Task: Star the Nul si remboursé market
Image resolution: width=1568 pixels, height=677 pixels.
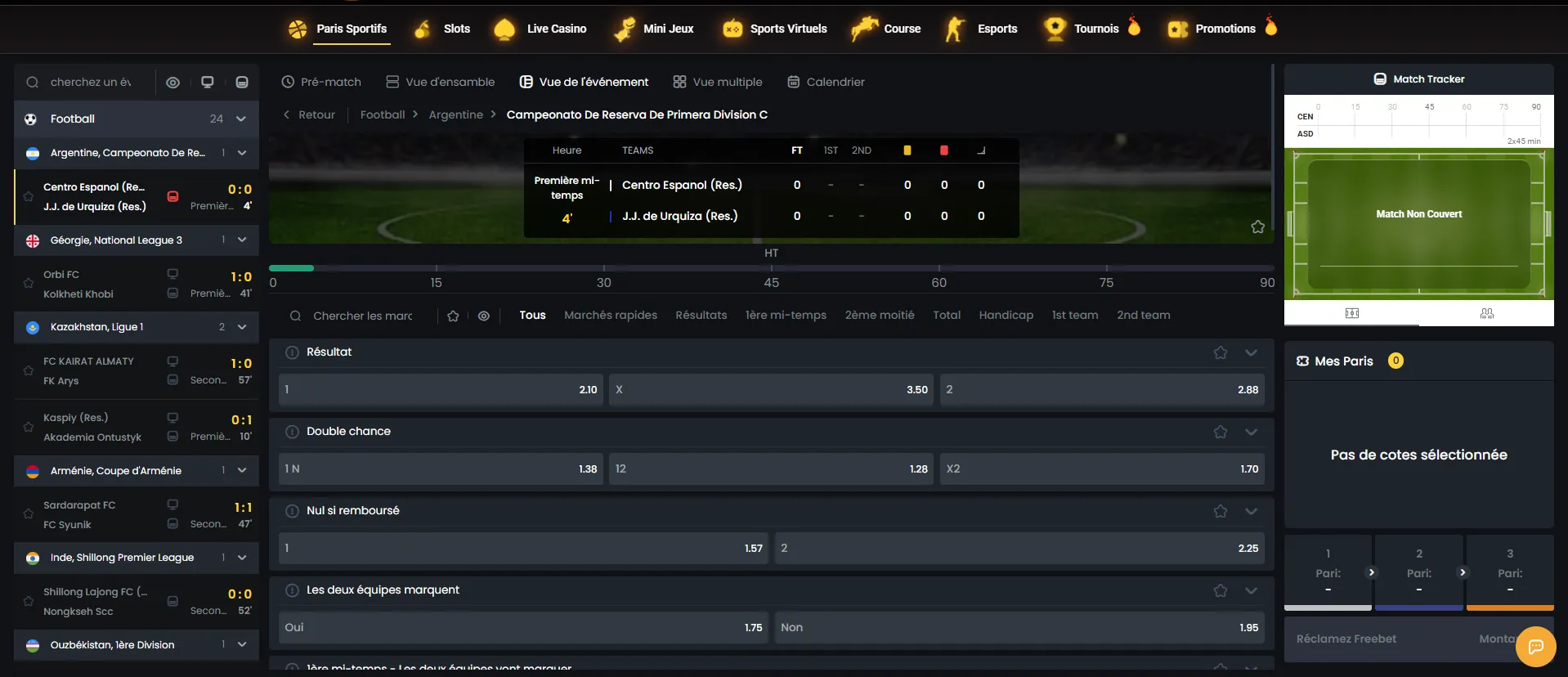Action: coord(1221,511)
